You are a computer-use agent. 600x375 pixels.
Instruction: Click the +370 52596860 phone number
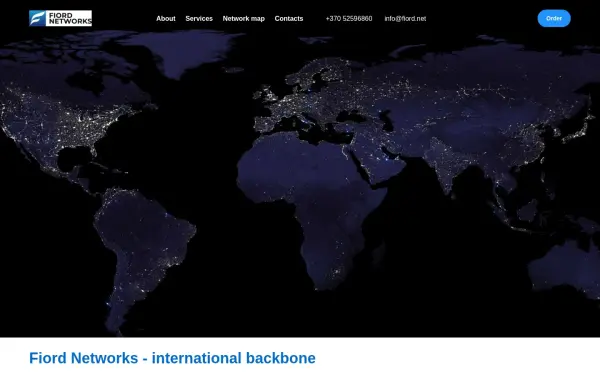349,18
